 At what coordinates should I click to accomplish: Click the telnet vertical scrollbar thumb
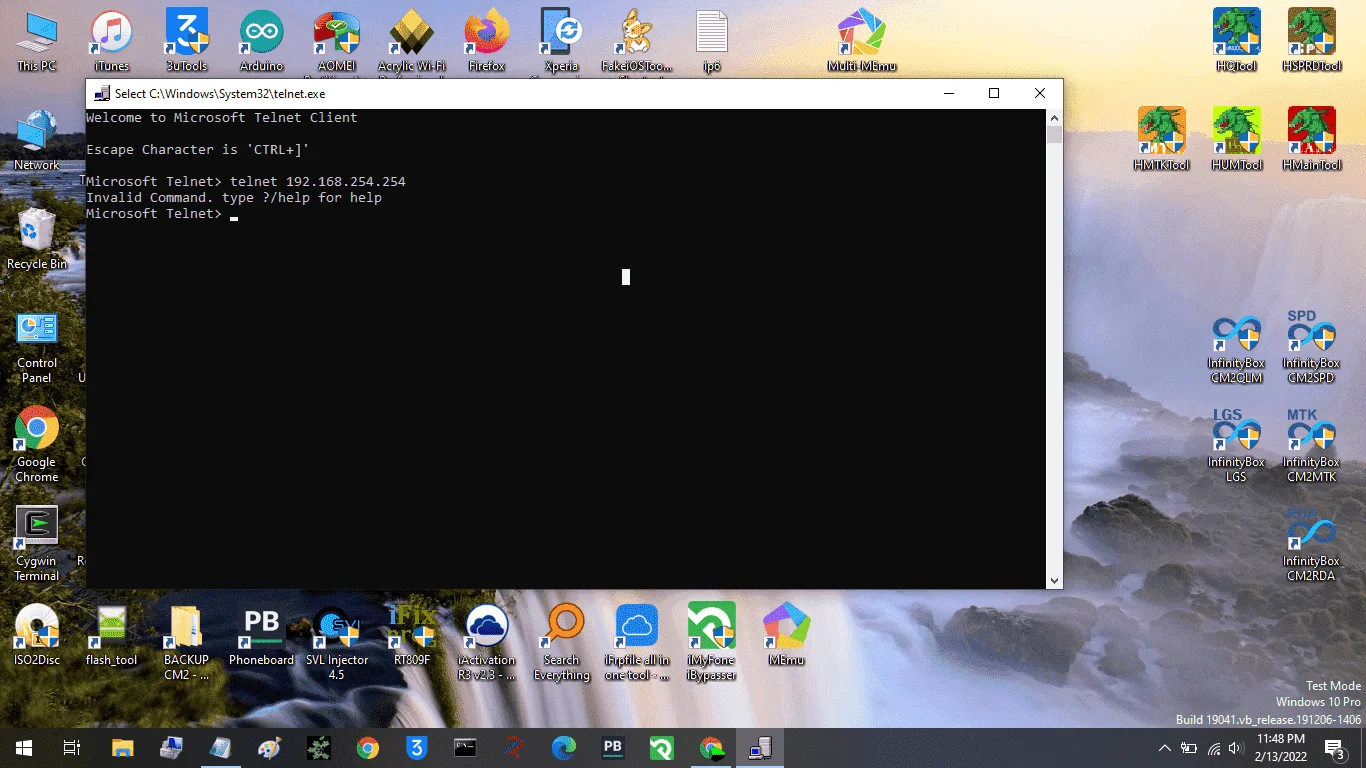pos(1054,135)
